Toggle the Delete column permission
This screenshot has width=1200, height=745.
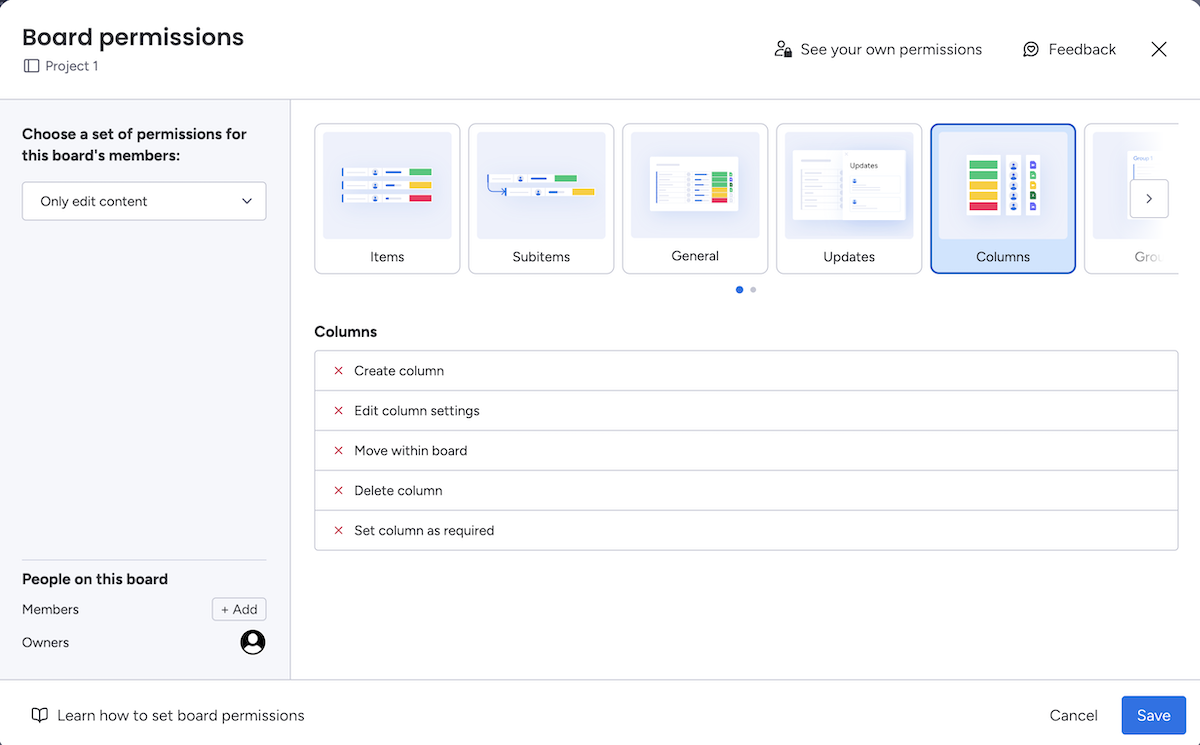[x=338, y=490]
